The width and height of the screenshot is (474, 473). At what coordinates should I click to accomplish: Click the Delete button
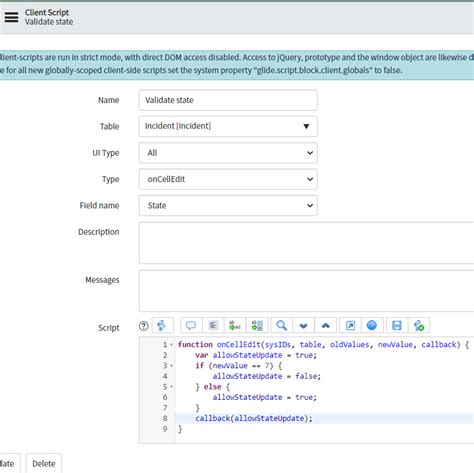[44, 463]
